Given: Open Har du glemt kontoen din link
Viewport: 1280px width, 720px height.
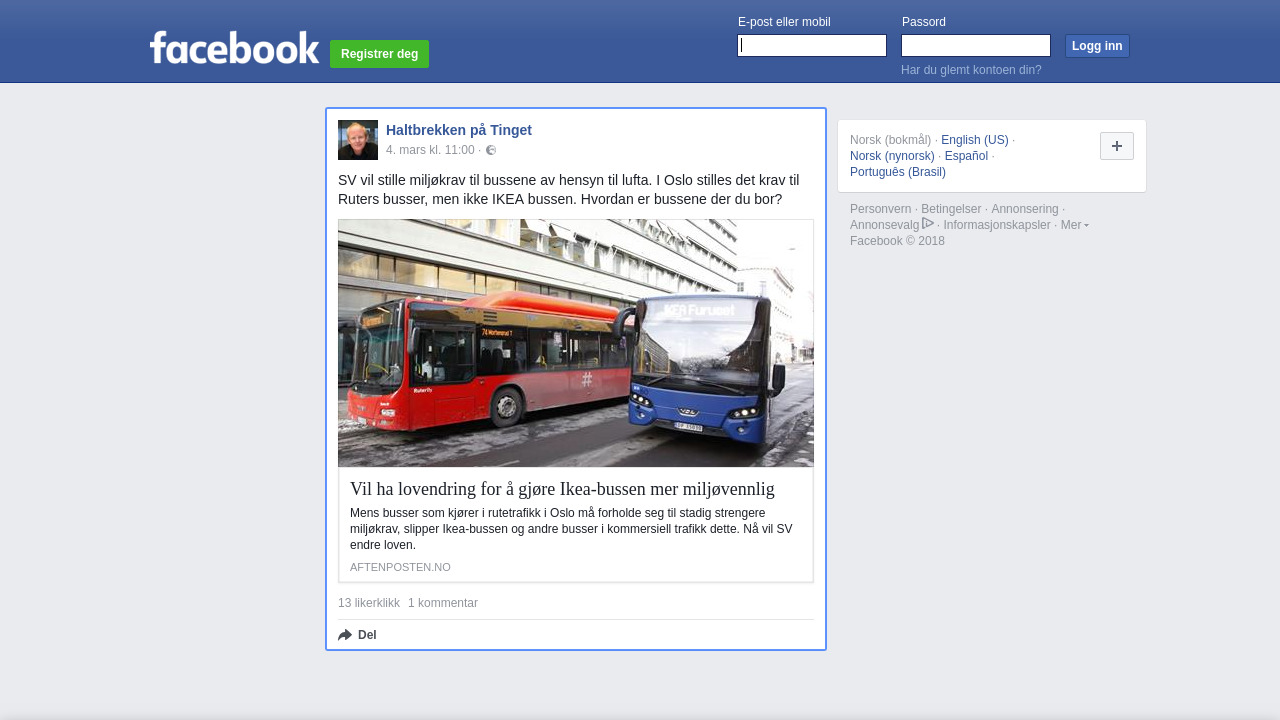Looking at the screenshot, I should click(x=971, y=70).
